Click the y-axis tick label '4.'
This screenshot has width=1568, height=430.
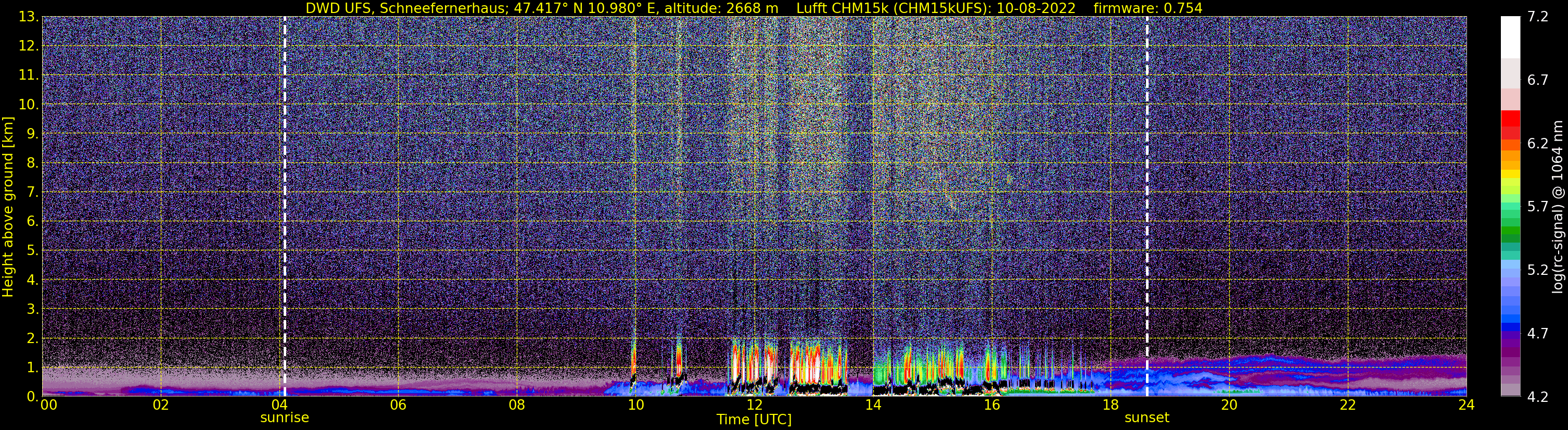(32, 280)
